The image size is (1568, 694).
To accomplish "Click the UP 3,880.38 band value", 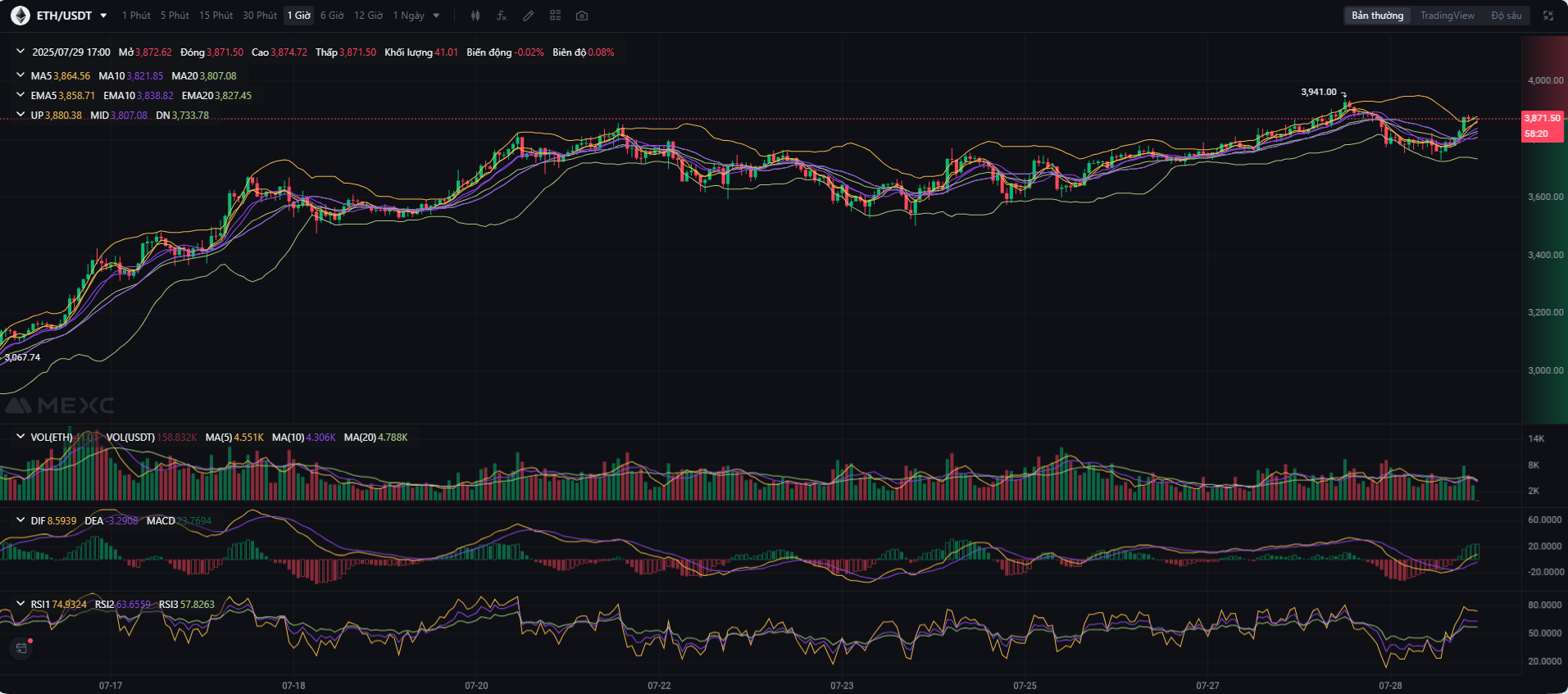I will point(57,116).
